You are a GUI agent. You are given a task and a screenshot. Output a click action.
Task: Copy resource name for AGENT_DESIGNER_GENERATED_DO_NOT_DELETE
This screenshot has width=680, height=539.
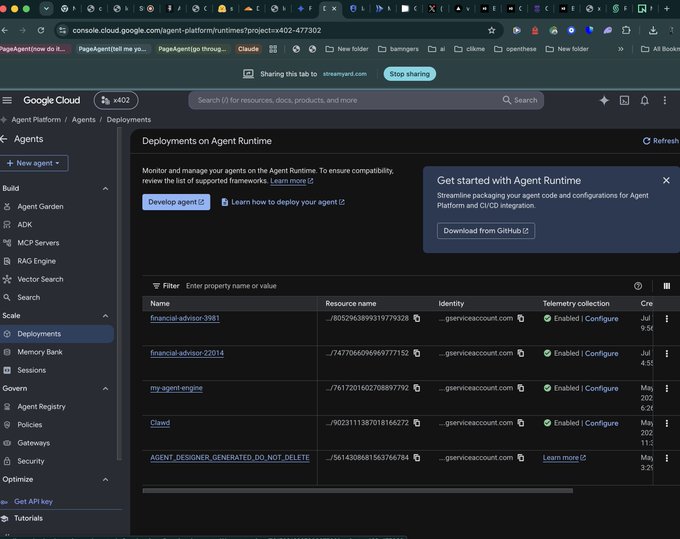[417, 457]
